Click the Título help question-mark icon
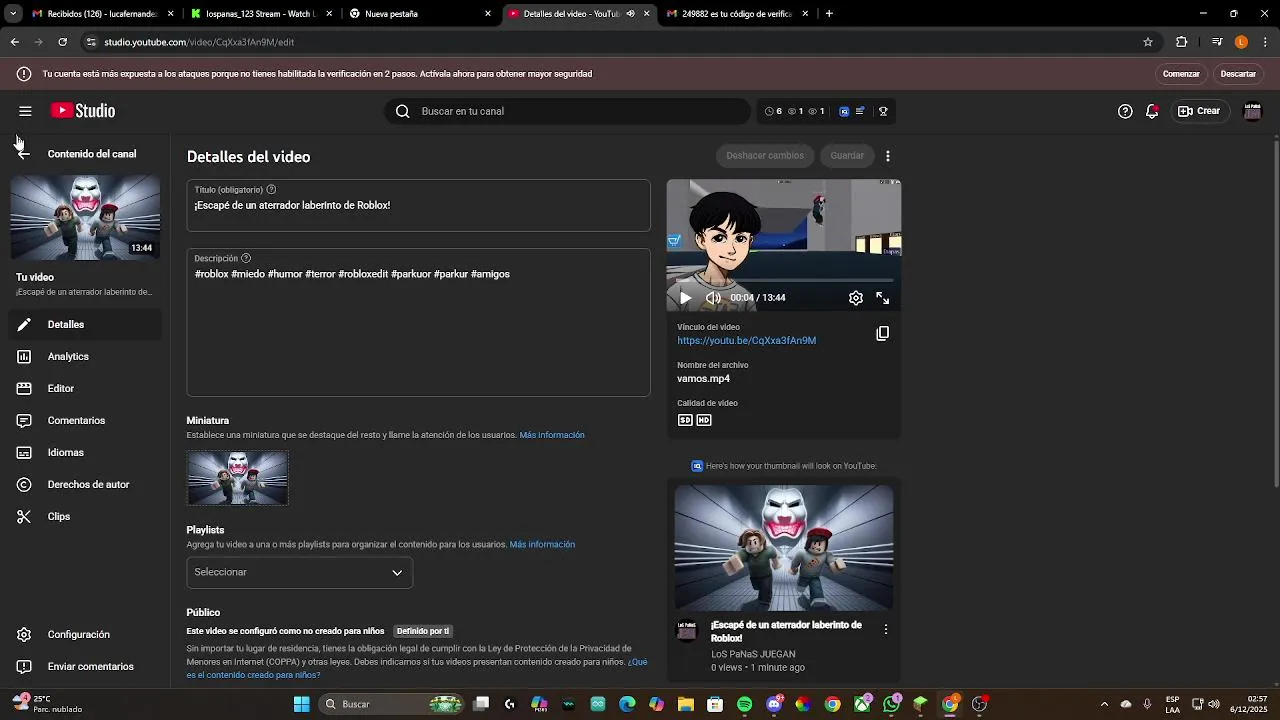Viewport: 1280px width, 720px height. [271, 189]
